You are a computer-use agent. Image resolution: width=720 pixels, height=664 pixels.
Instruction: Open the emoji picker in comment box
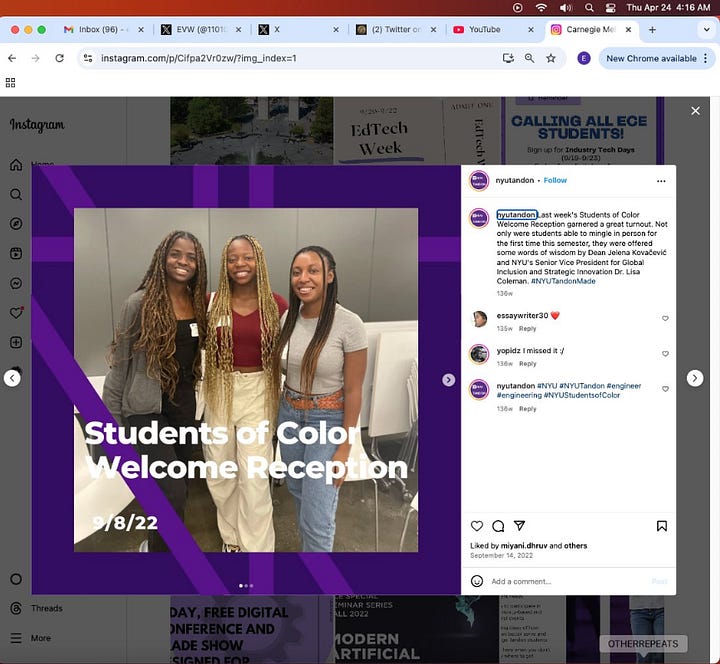[x=477, y=581]
